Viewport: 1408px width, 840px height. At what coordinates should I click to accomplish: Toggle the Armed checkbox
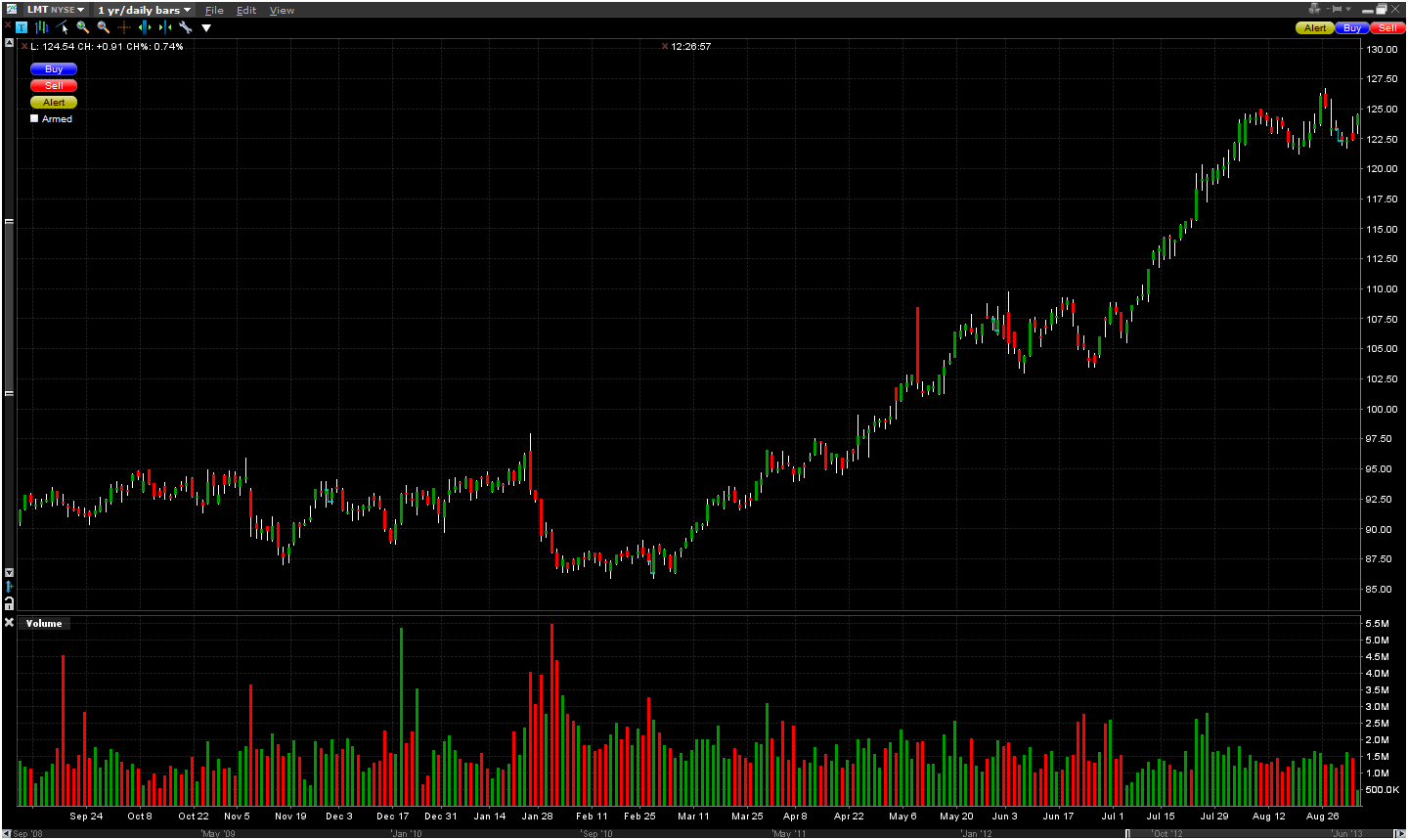click(34, 118)
